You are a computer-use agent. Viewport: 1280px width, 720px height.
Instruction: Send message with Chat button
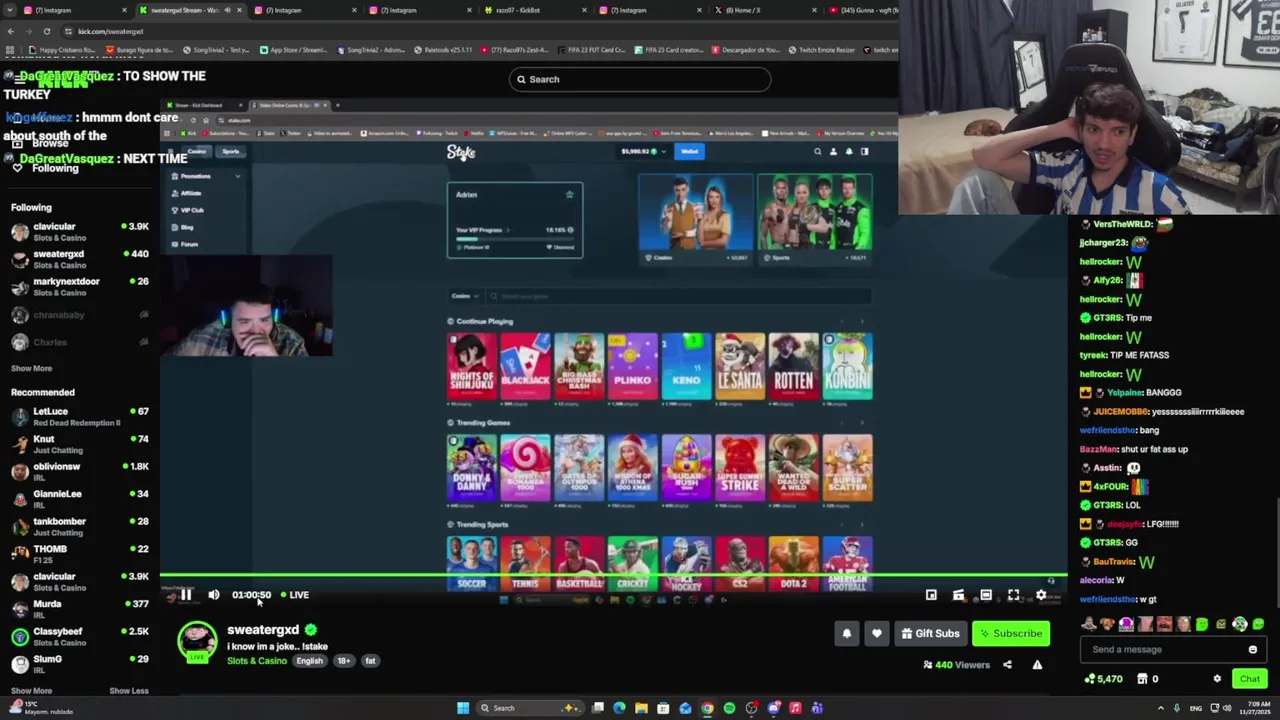point(1250,679)
